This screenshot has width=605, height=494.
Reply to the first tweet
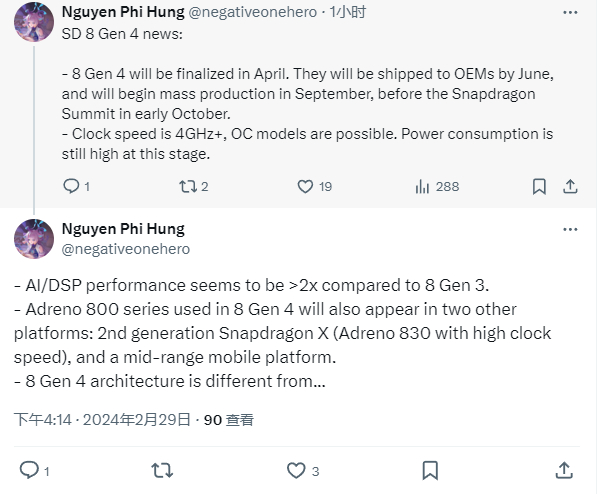pos(70,186)
